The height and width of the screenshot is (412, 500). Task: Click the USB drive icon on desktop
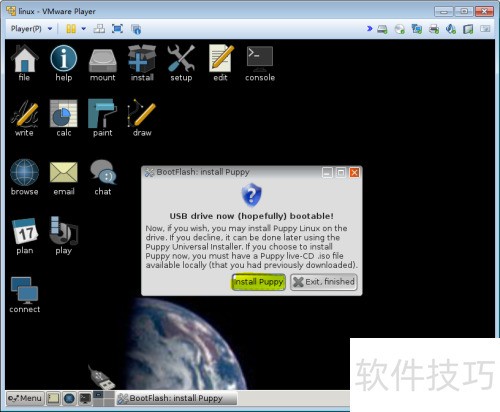click(102, 378)
